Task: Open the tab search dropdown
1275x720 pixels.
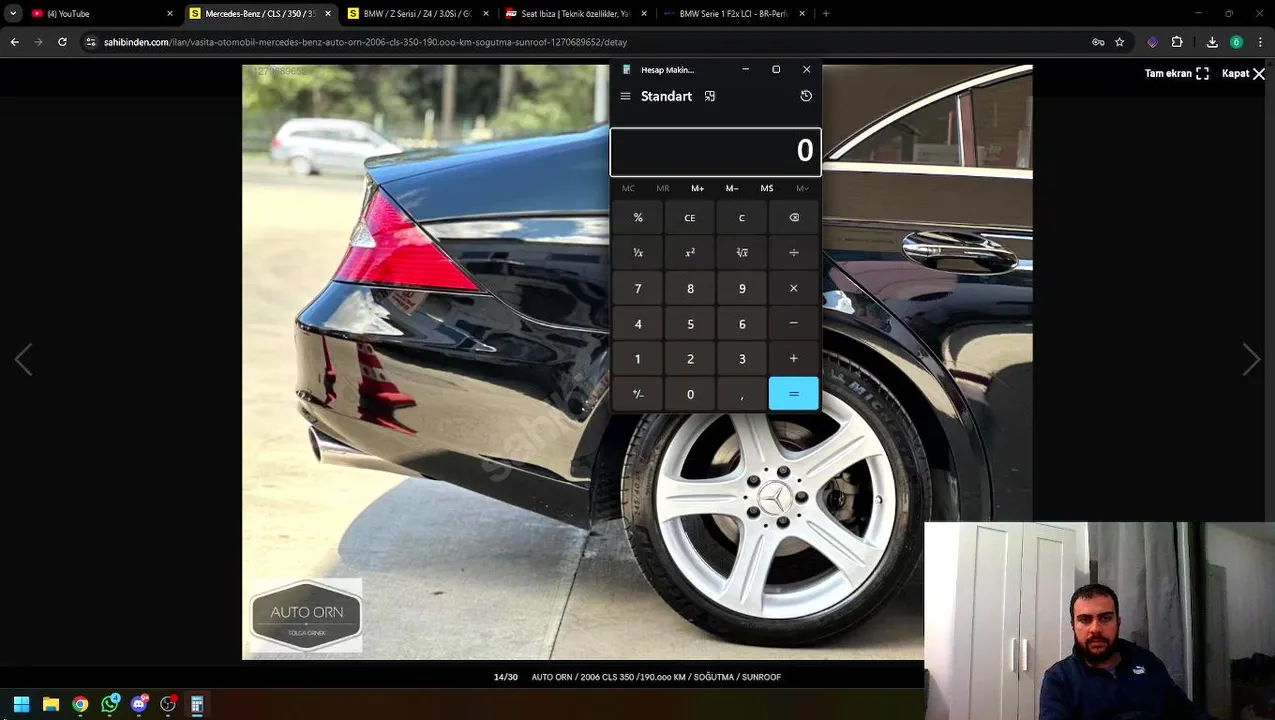Action: pyautogui.click(x=12, y=14)
